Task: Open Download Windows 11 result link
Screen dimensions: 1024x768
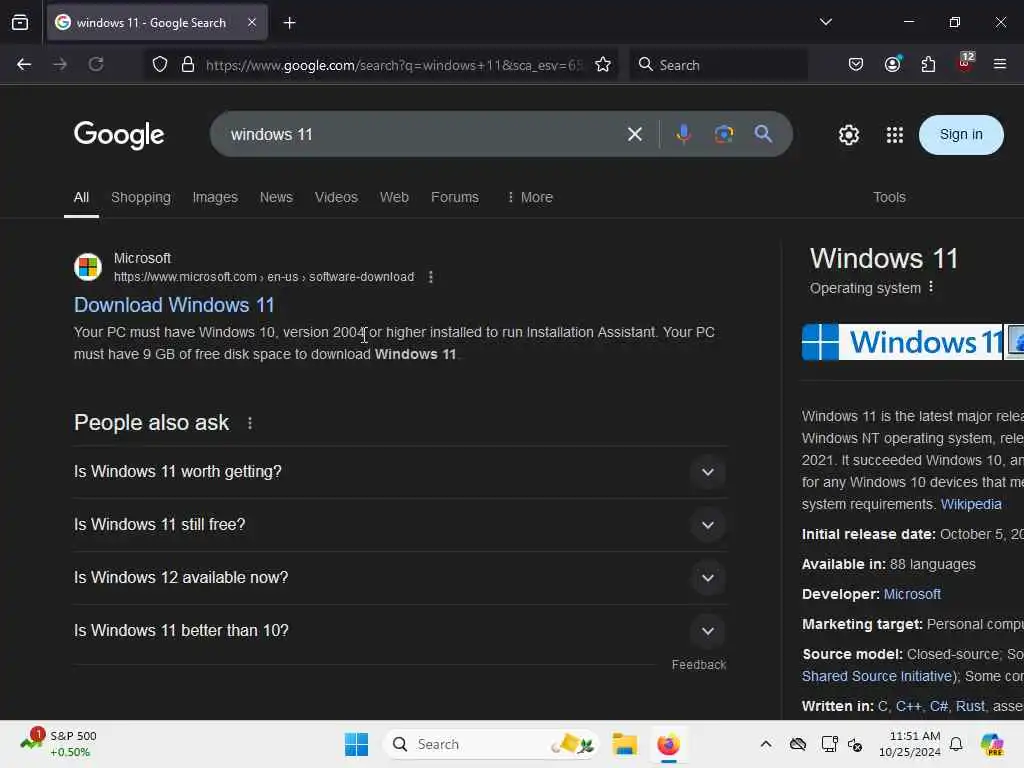Action: (x=174, y=305)
